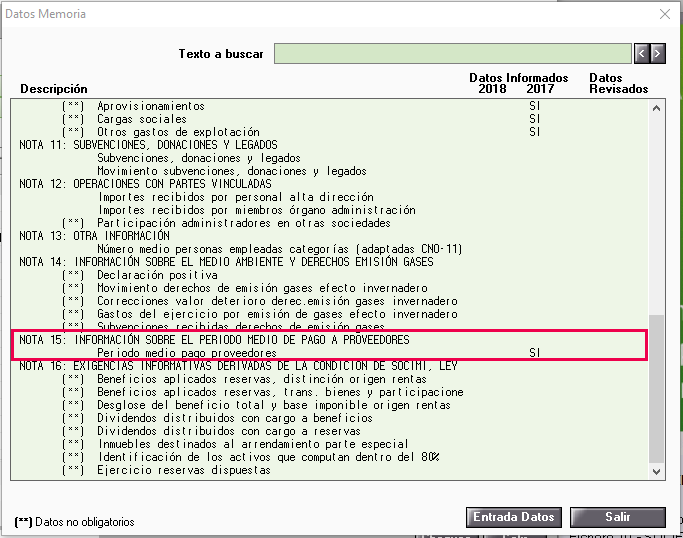Select Beneficios aplicados reservas, trans. bienes row

click(x=330, y=392)
